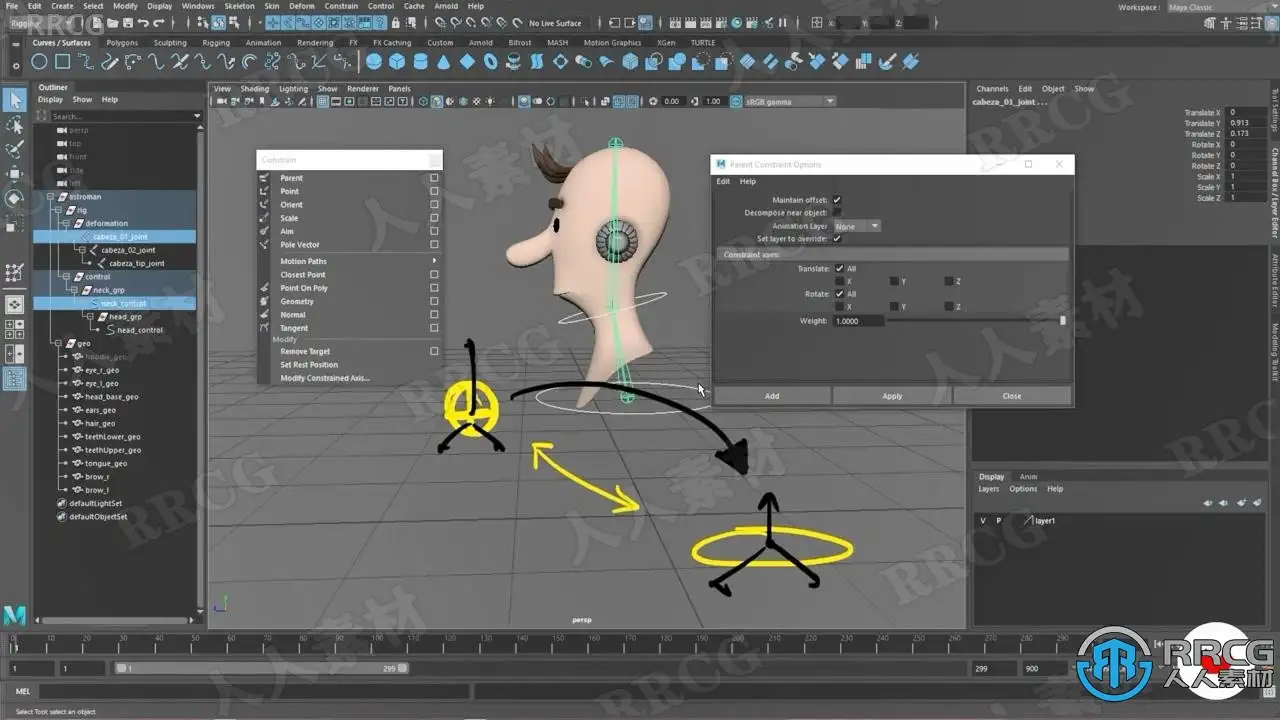This screenshot has width=1280, height=720.
Task: Click the Undo arrow icon
Action: [x=142, y=21]
